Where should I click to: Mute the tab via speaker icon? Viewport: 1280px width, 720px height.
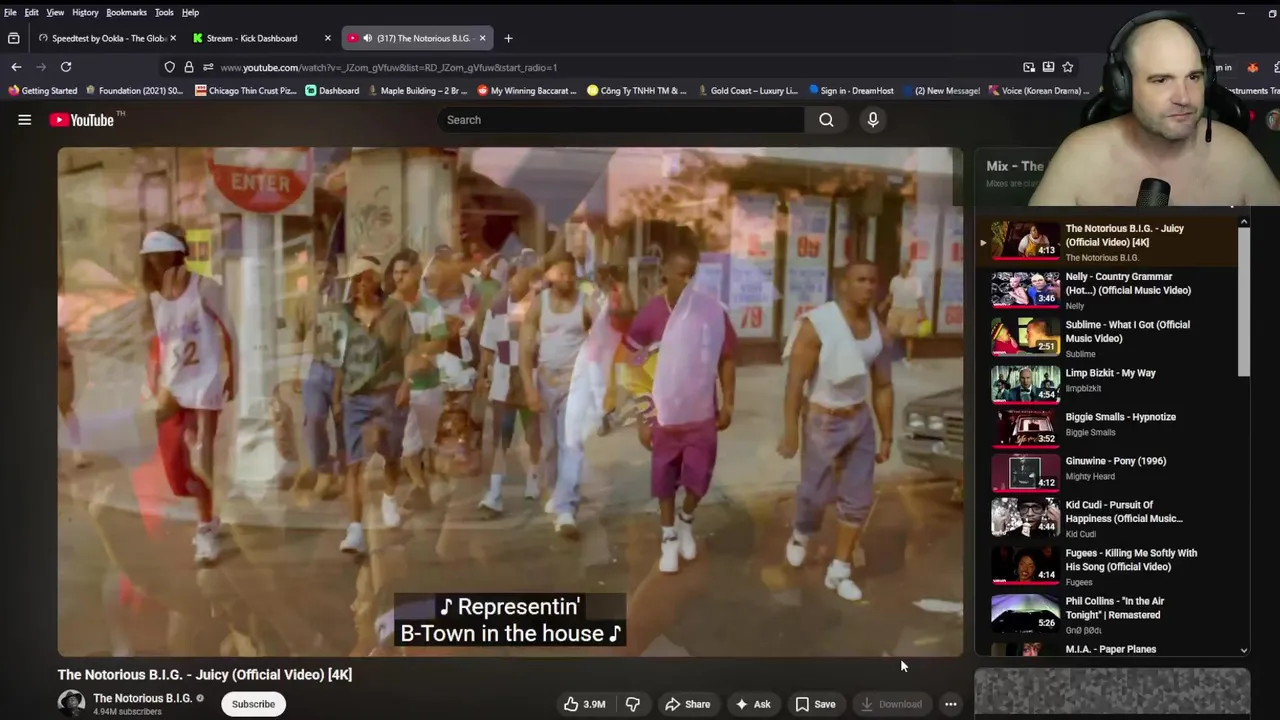367,38
